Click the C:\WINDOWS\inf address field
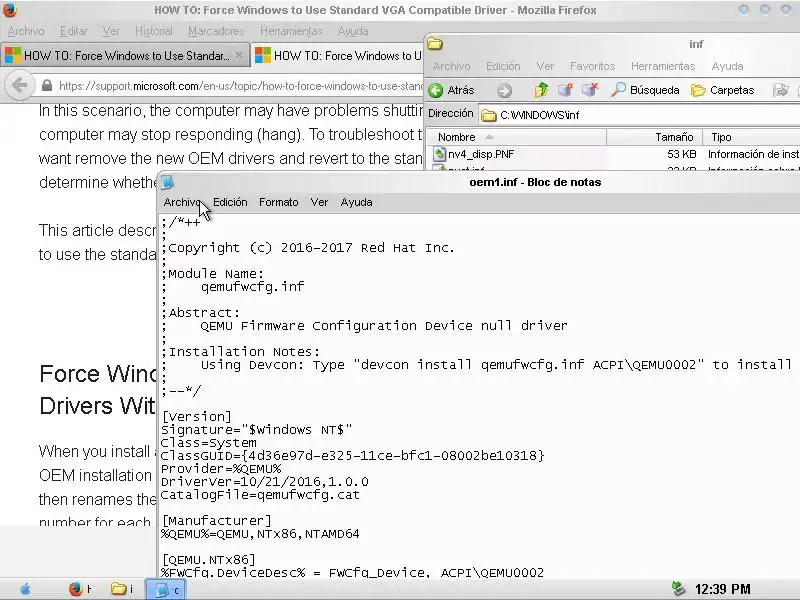This screenshot has width=800, height=600. coord(639,115)
